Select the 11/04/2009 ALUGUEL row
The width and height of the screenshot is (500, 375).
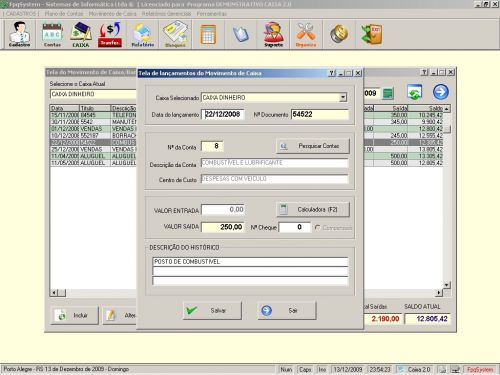tap(93, 156)
